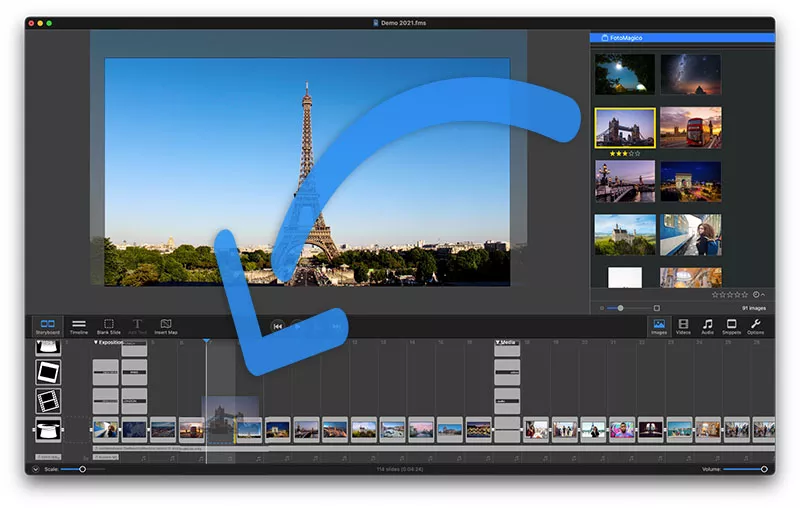Viewport: 800px width, 508px height.
Task: Adjust the Volume slider
Action: [745, 469]
